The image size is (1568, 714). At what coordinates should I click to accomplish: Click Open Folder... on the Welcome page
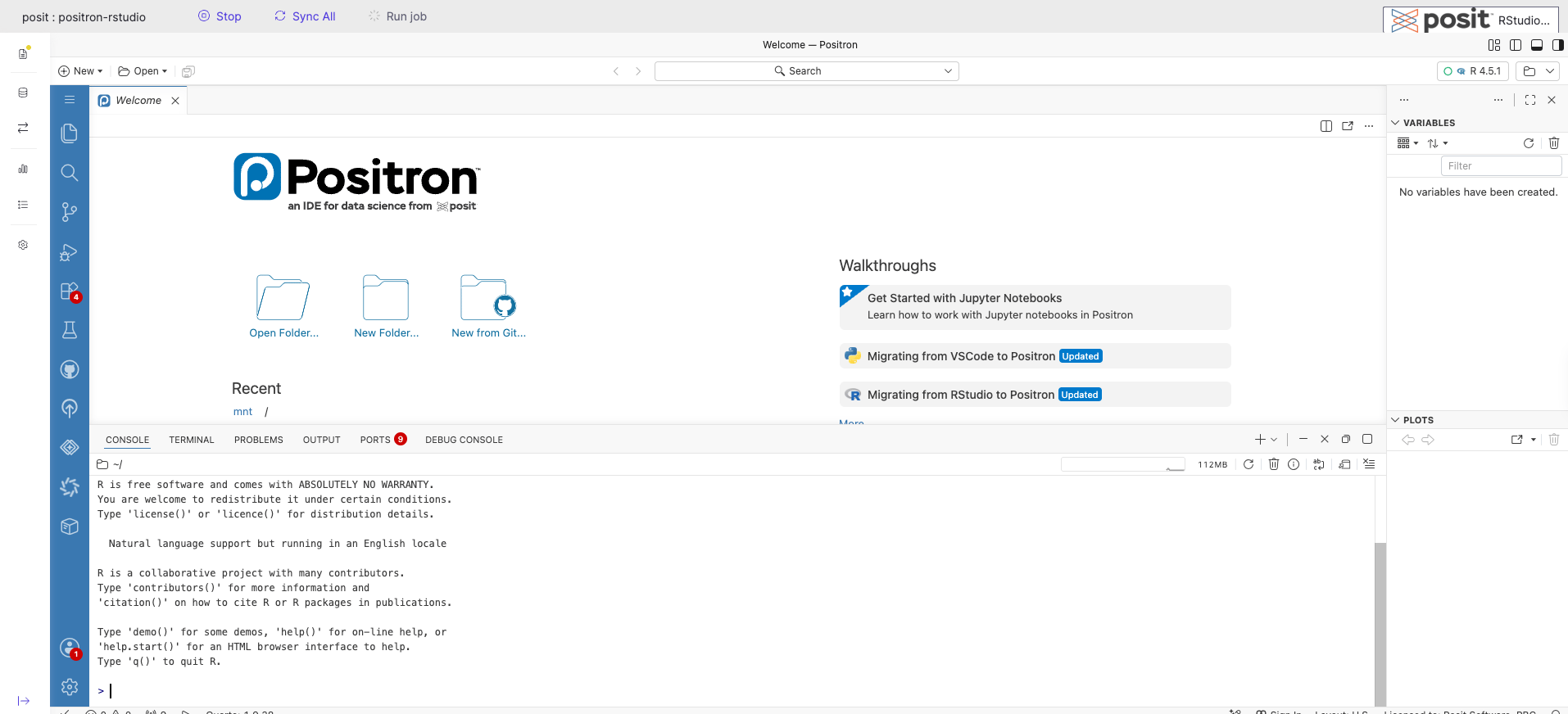tap(283, 306)
